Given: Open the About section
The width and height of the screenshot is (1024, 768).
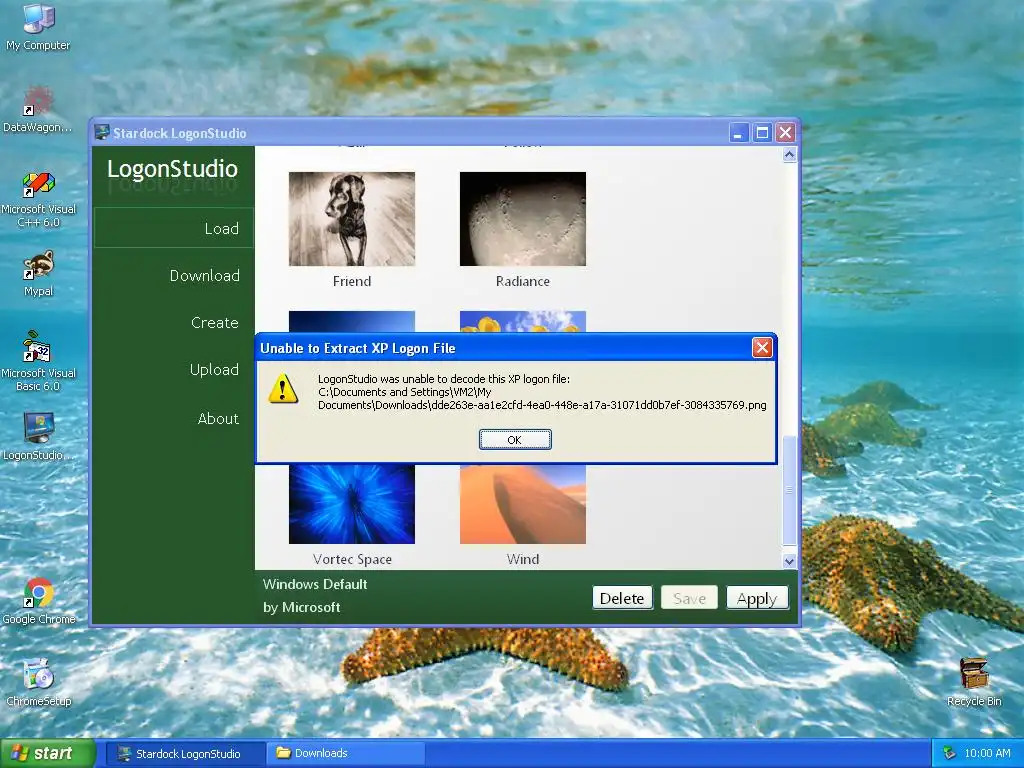Looking at the screenshot, I should (x=218, y=419).
